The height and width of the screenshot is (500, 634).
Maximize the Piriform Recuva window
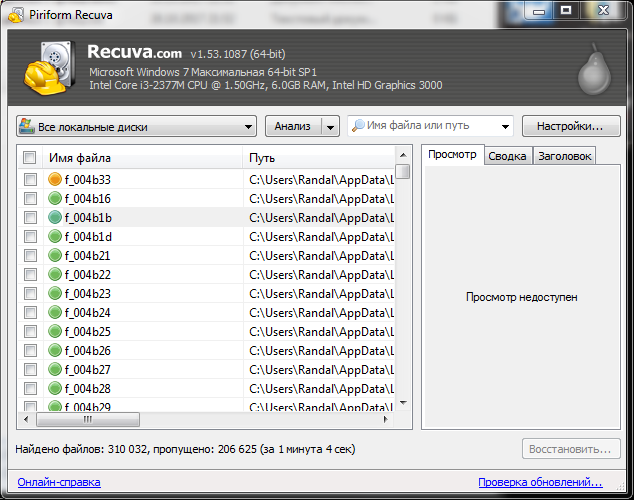point(566,11)
